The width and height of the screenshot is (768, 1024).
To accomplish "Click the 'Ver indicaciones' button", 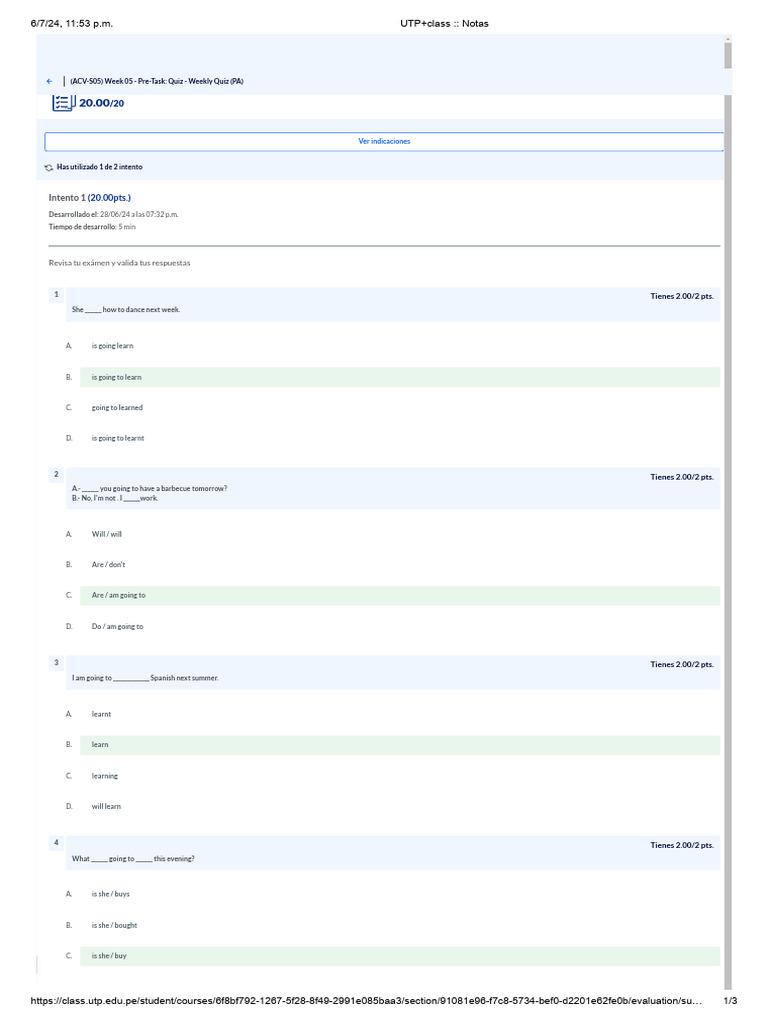I will pyautogui.click(x=384, y=142).
